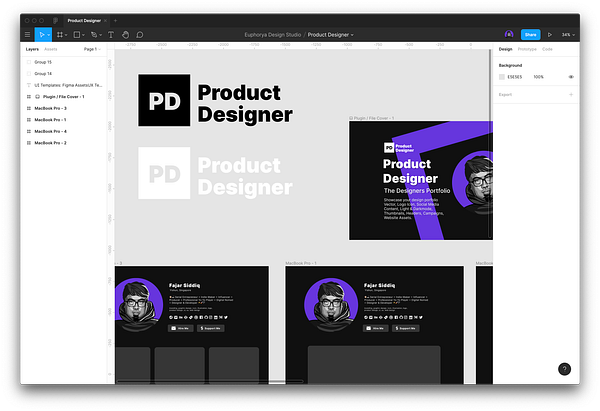Open the hamburger main menu
This screenshot has height=411, width=600.
[x=28, y=35]
